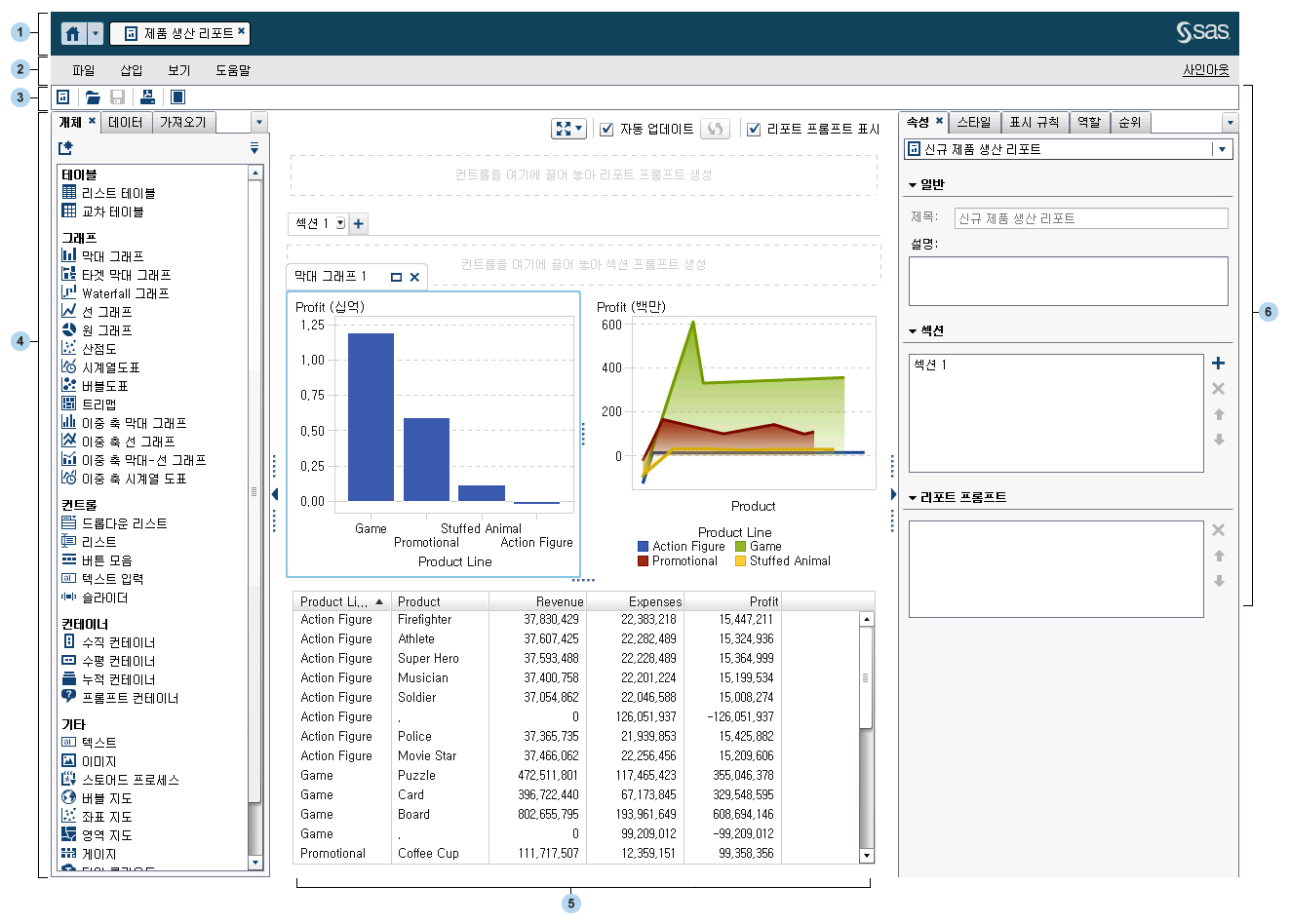
Task: Click the Game legend color swatch
Action: click(x=741, y=547)
